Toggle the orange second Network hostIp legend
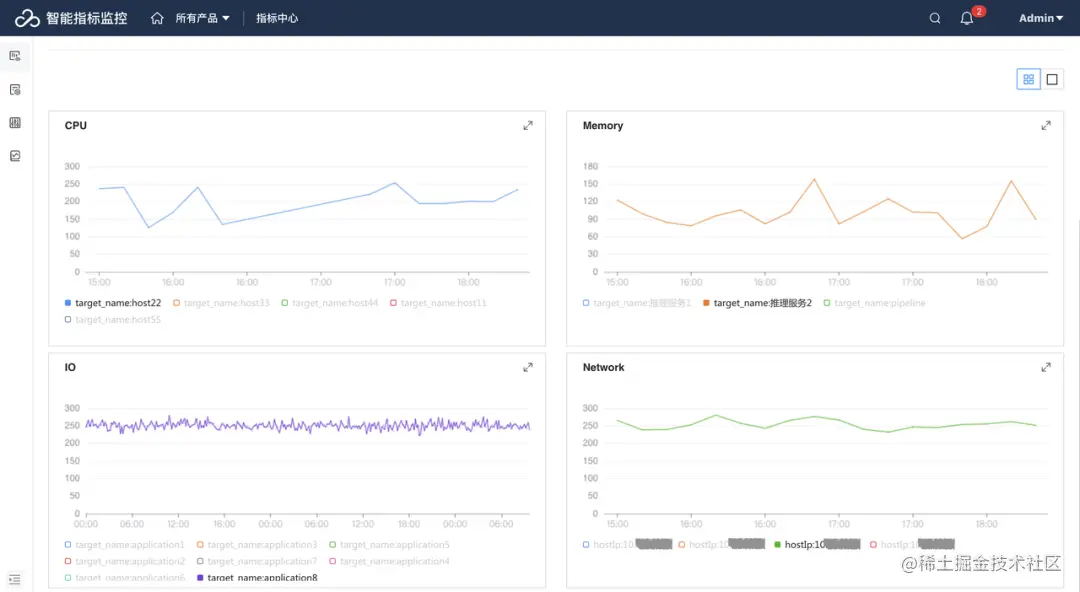The height and width of the screenshot is (592, 1080). pyautogui.click(x=721, y=544)
